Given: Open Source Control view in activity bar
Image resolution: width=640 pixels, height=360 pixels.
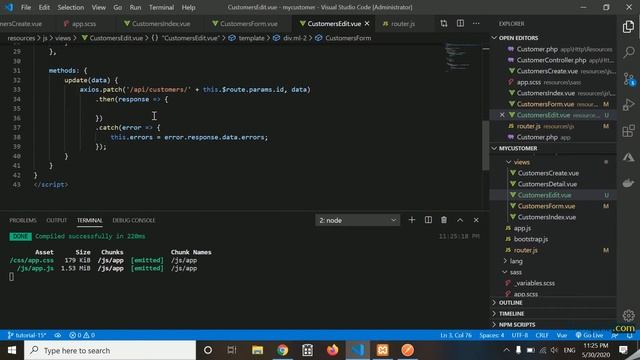Looking at the screenshot, I should tap(629, 79).
